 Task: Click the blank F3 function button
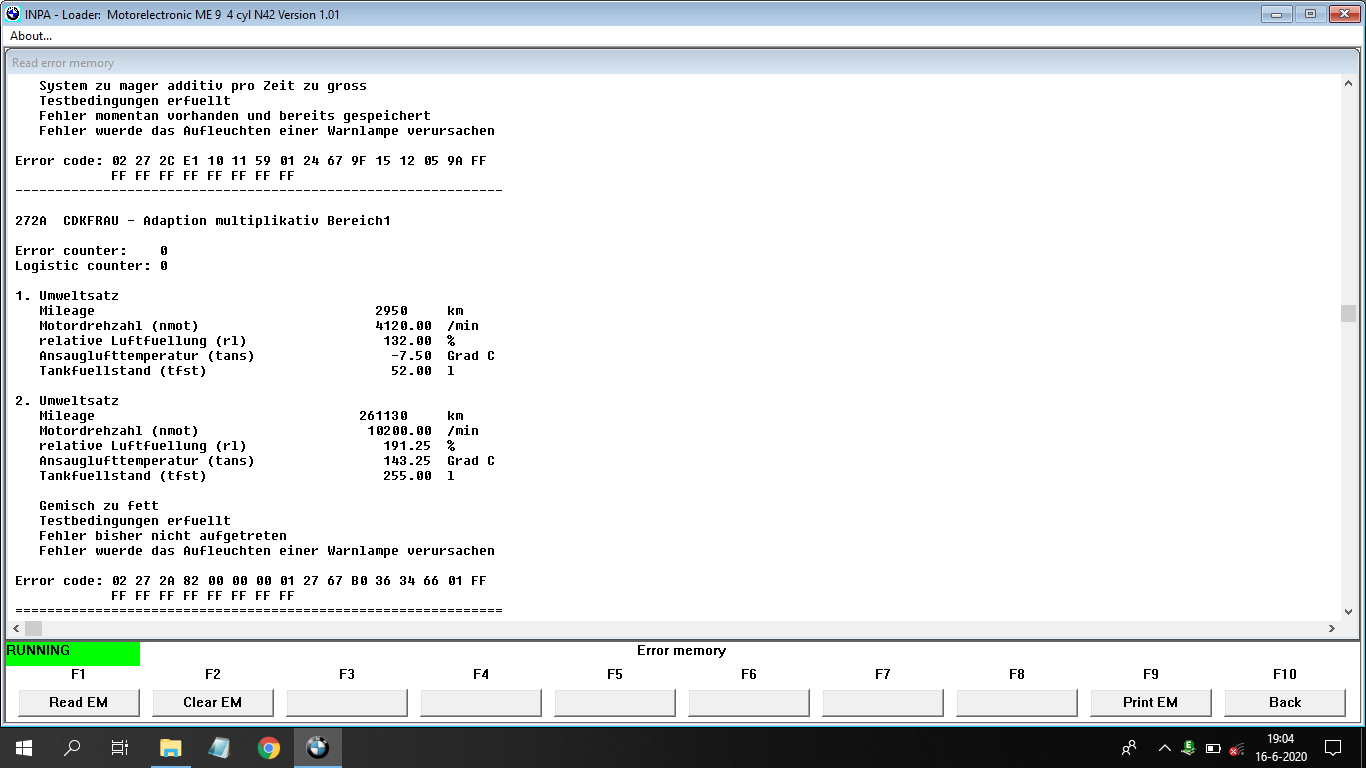347,702
